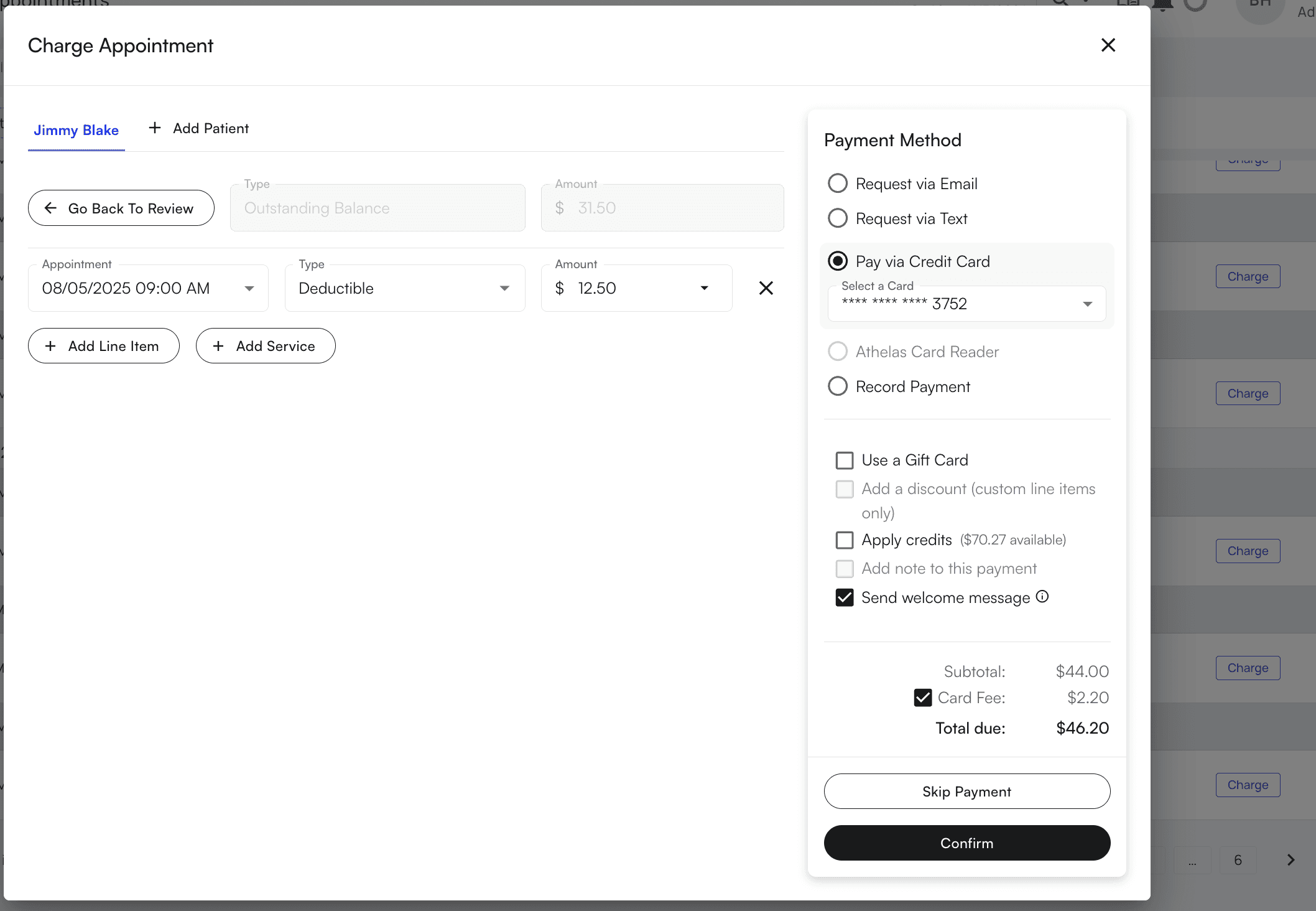Enable Apply credits checkbox

click(x=844, y=540)
